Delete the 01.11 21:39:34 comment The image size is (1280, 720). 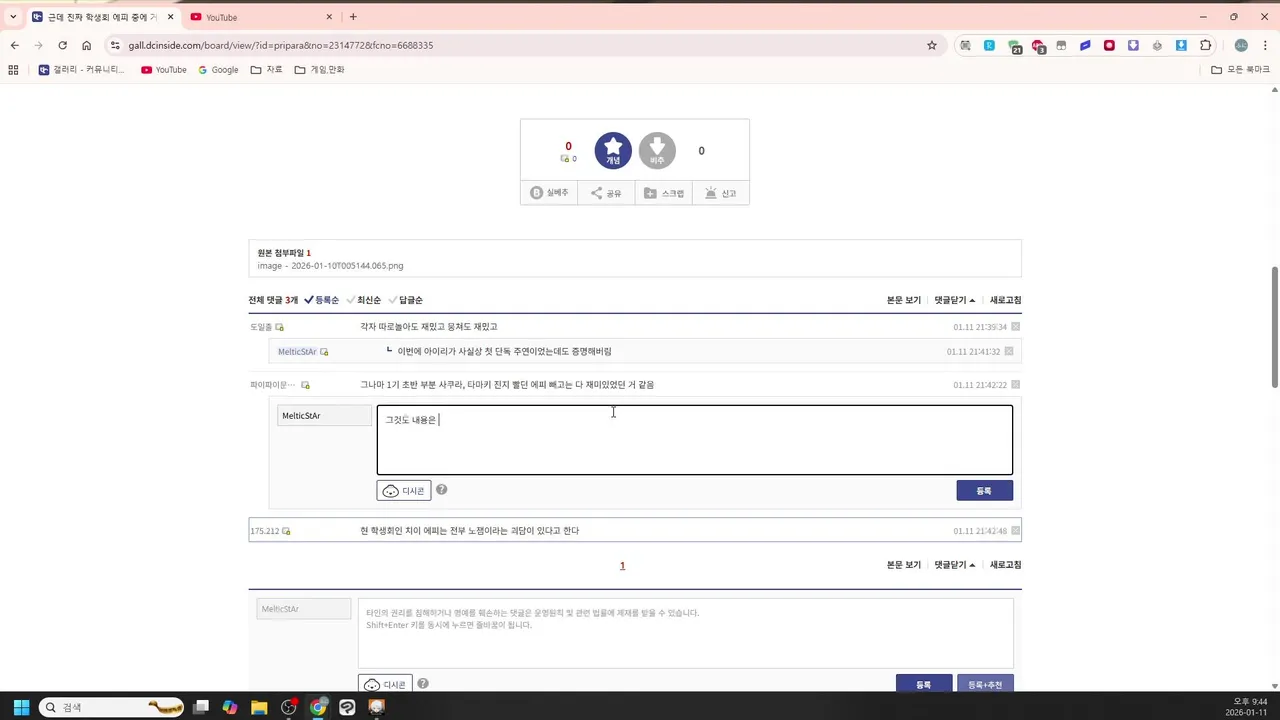[x=1016, y=327]
